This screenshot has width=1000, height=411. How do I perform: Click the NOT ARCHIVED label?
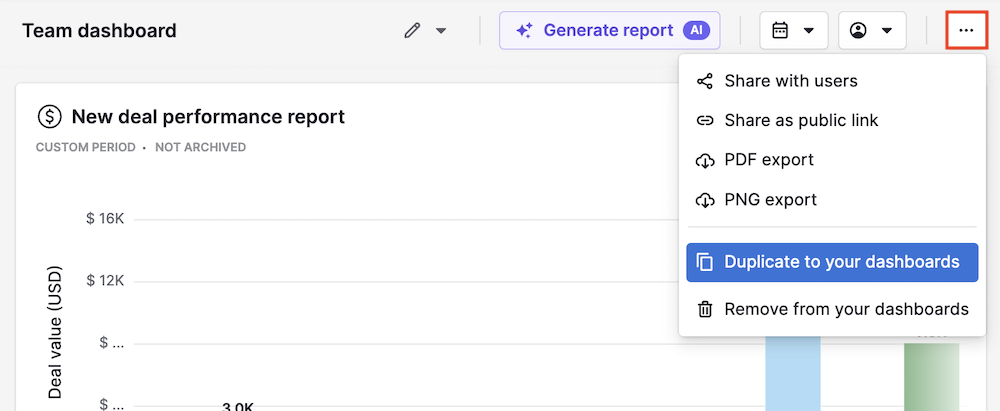click(200, 147)
